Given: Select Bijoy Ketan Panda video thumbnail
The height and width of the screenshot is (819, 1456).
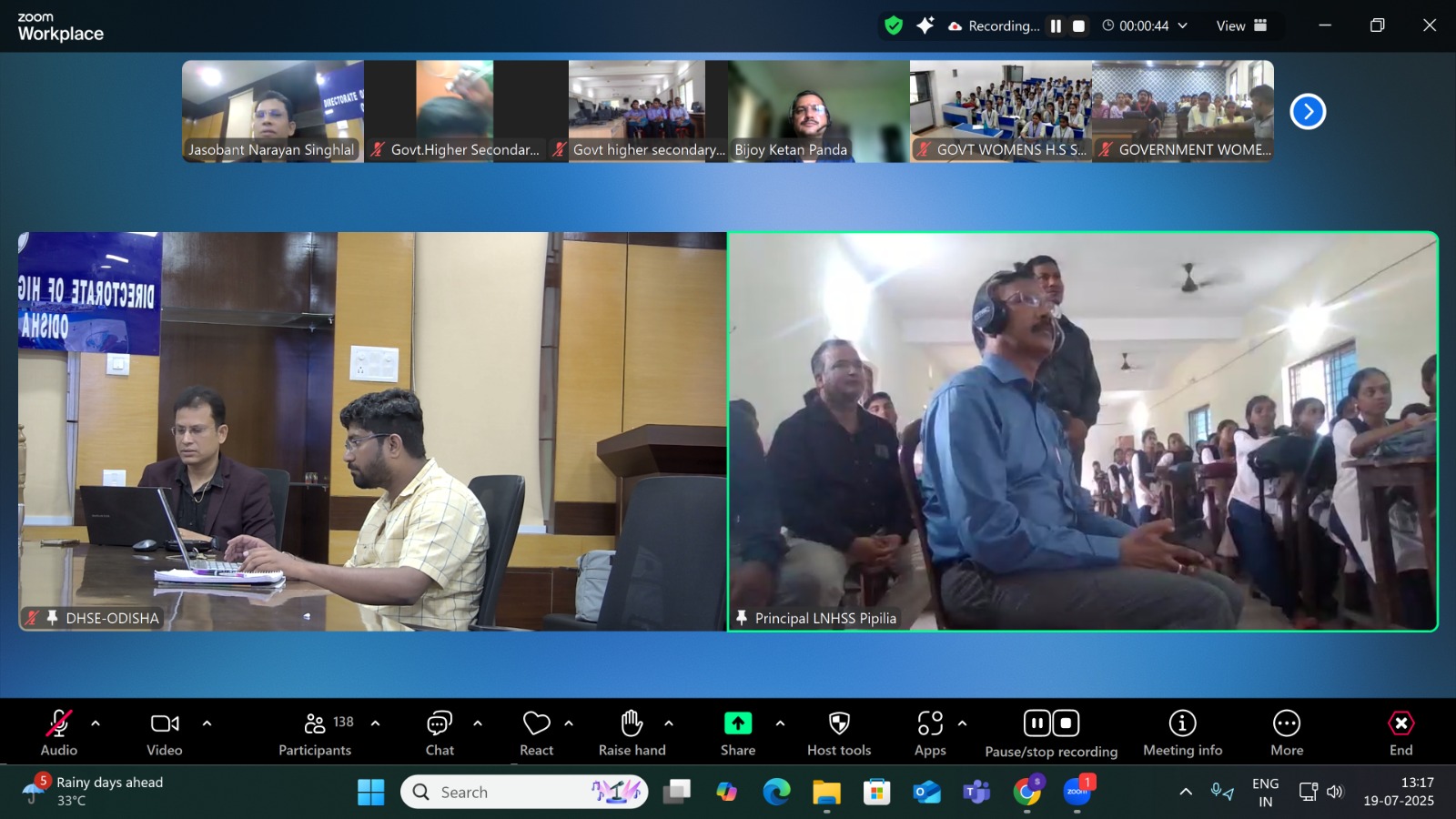Looking at the screenshot, I should (x=819, y=111).
